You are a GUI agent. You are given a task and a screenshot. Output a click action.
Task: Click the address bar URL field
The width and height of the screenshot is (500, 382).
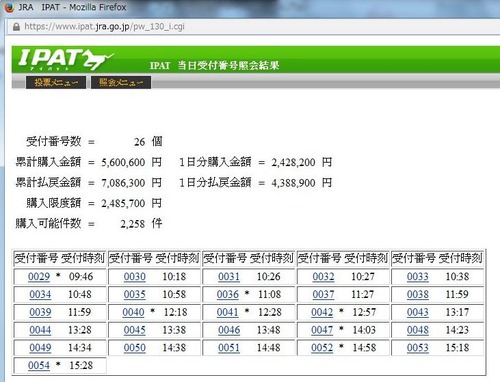(253, 27)
